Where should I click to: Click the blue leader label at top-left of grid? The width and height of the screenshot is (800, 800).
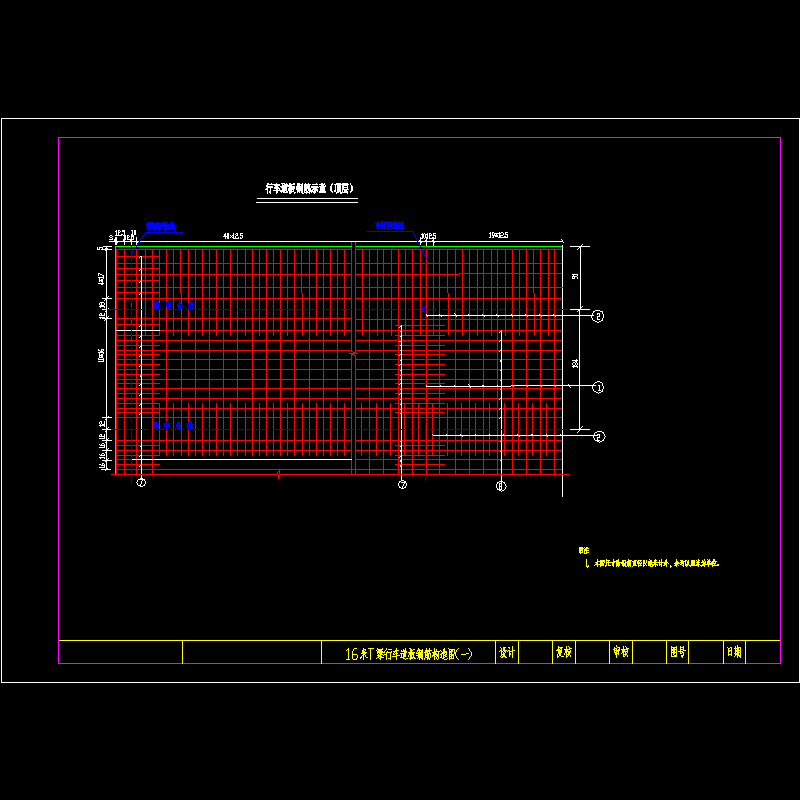[161, 227]
